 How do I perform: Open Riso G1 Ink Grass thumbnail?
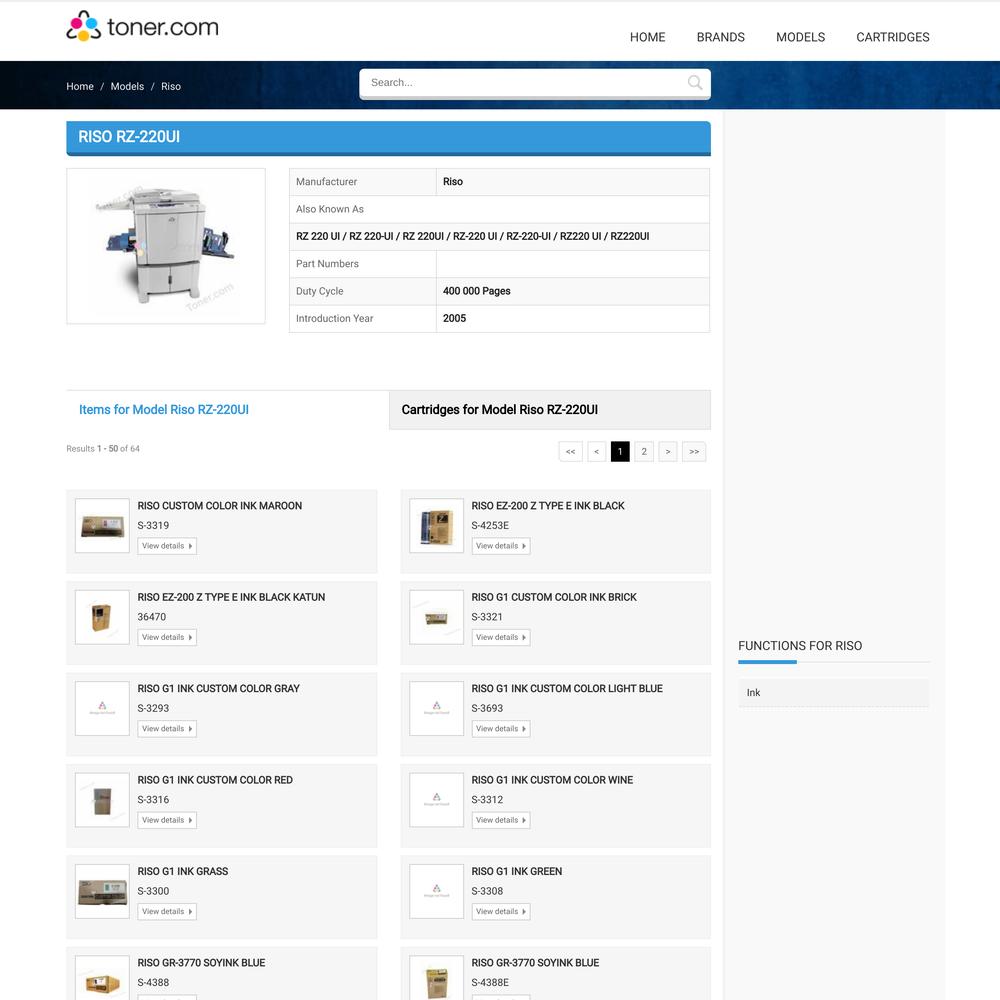tap(102, 891)
